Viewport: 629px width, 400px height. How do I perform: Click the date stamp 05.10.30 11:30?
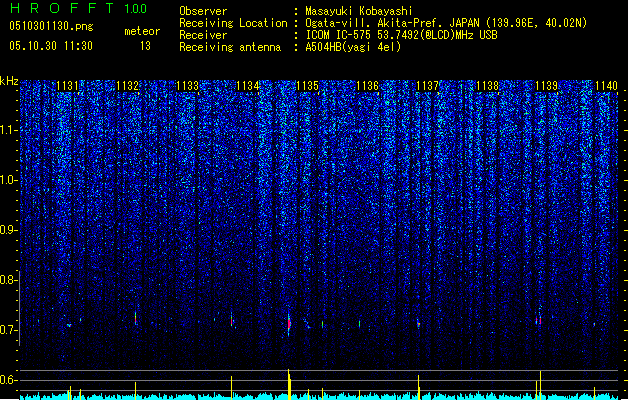pos(51,46)
